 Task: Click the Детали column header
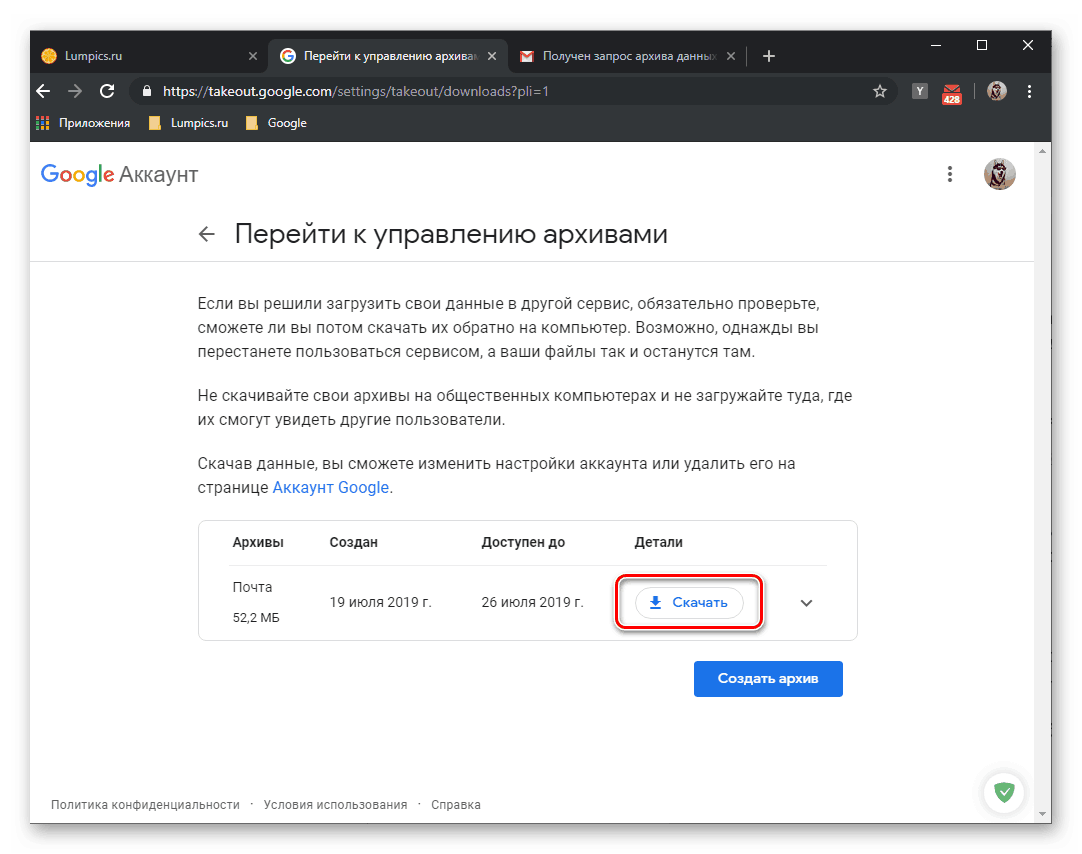pos(658,542)
